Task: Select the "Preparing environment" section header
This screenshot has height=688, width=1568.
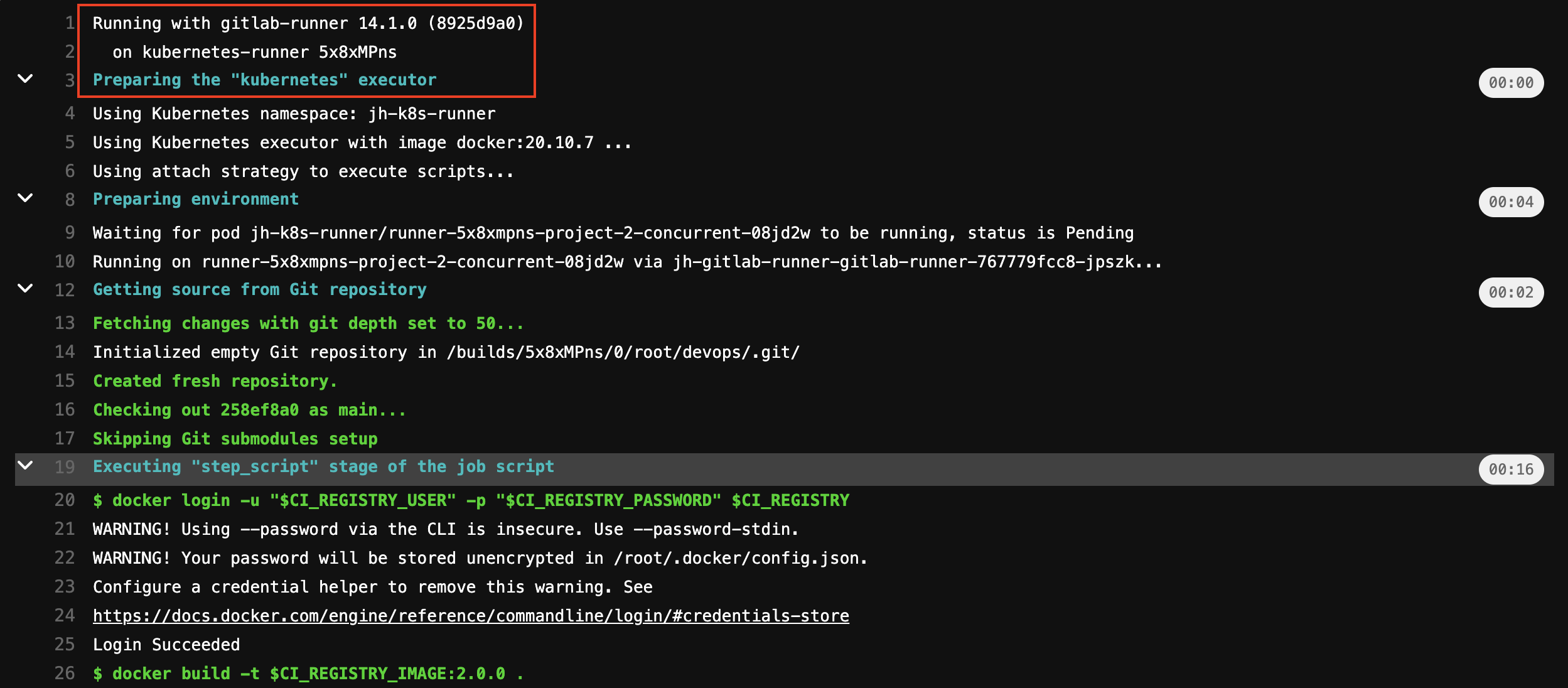Action: pos(195,198)
